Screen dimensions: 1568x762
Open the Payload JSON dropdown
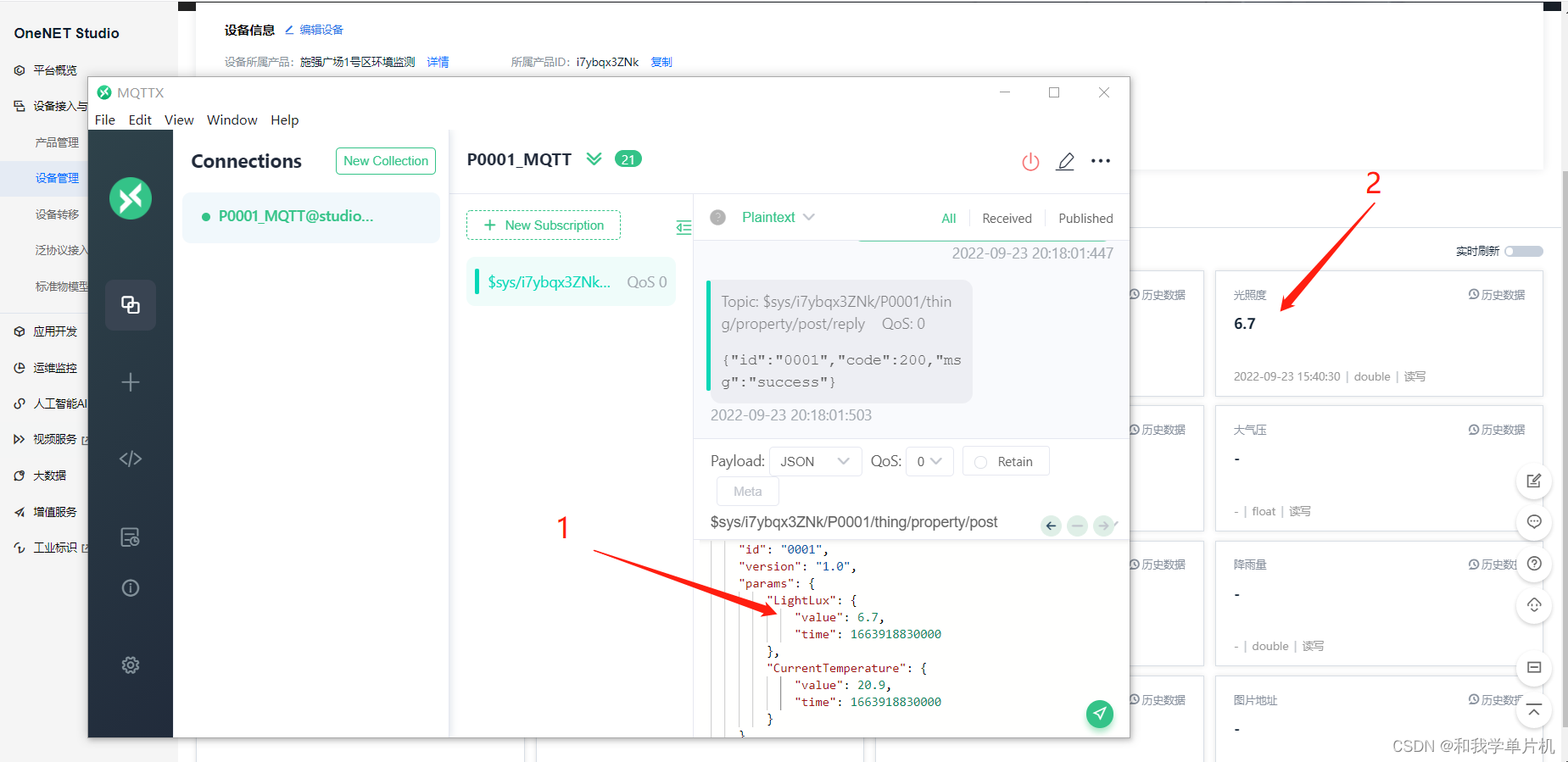click(815, 462)
